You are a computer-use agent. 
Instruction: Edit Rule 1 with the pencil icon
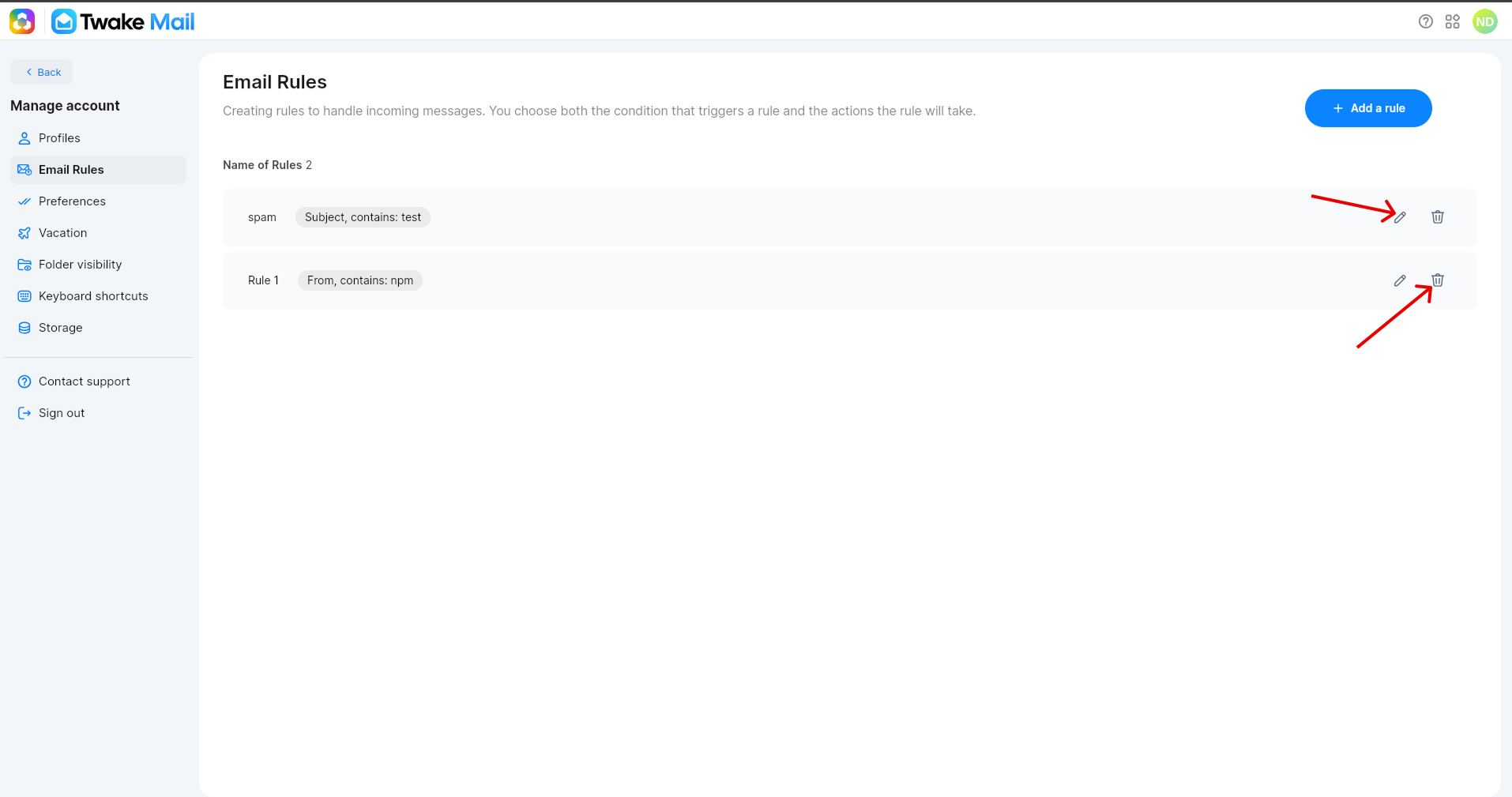[x=1400, y=280]
